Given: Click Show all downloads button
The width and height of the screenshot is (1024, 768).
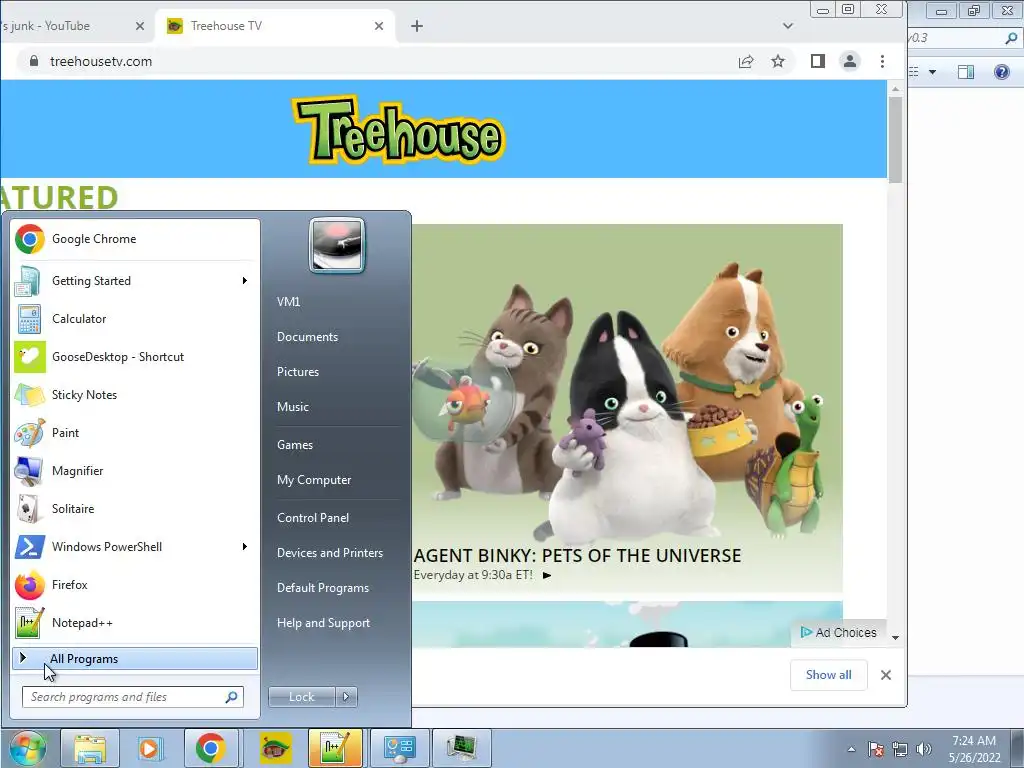Looking at the screenshot, I should point(828,675).
